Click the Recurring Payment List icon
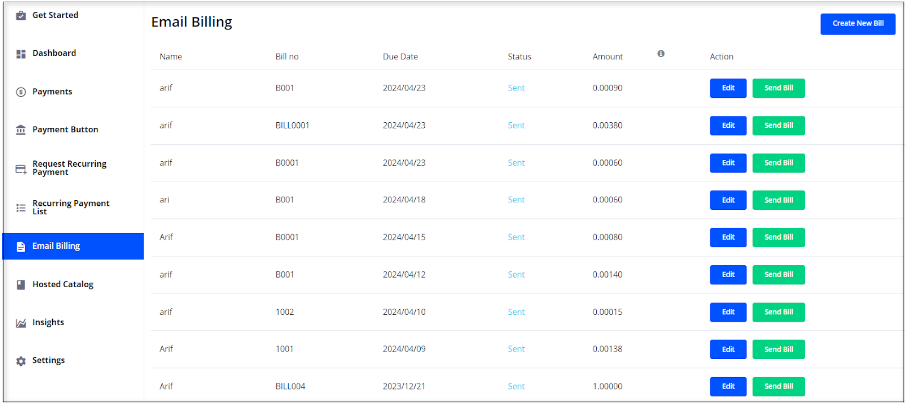Image resolution: width=908 pixels, height=404 pixels. [x=21, y=208]
